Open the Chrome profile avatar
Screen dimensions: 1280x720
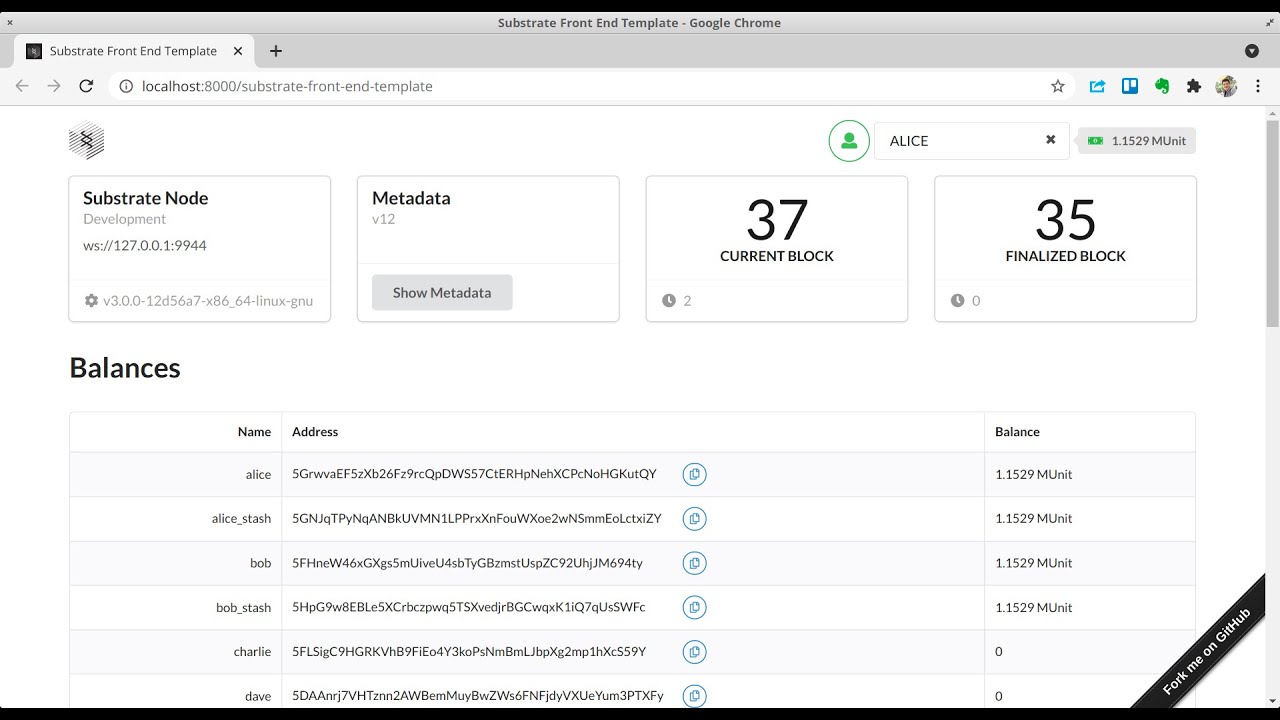(x=1227, y=86)
